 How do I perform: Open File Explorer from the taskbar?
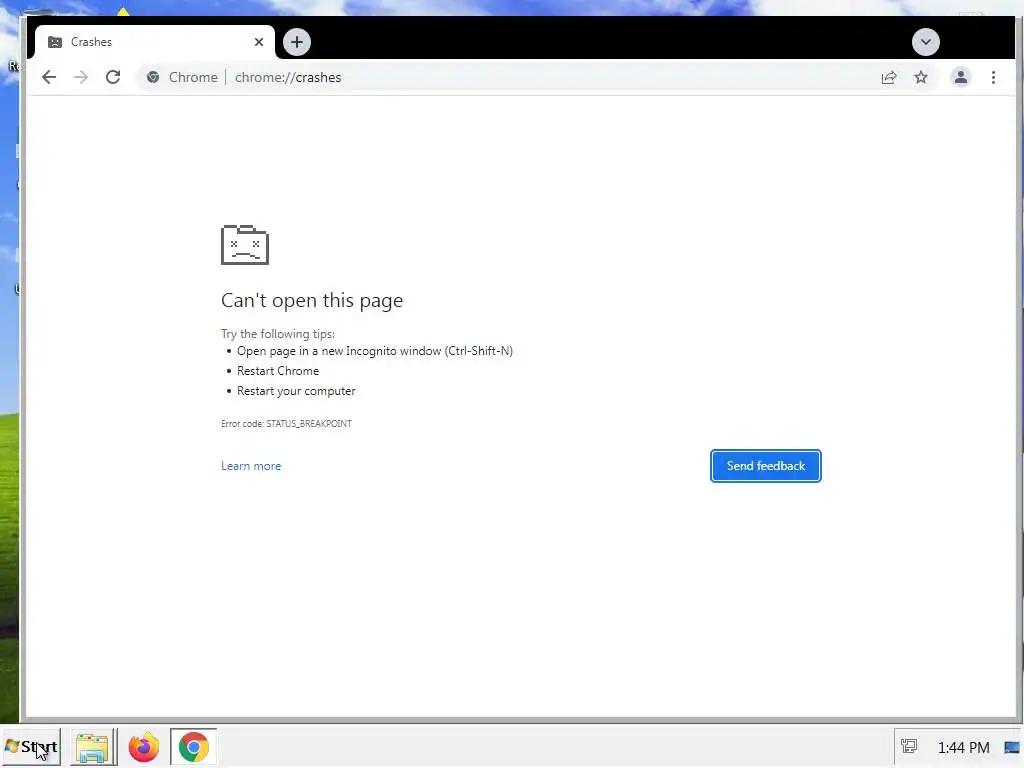(x=92, y=747)
